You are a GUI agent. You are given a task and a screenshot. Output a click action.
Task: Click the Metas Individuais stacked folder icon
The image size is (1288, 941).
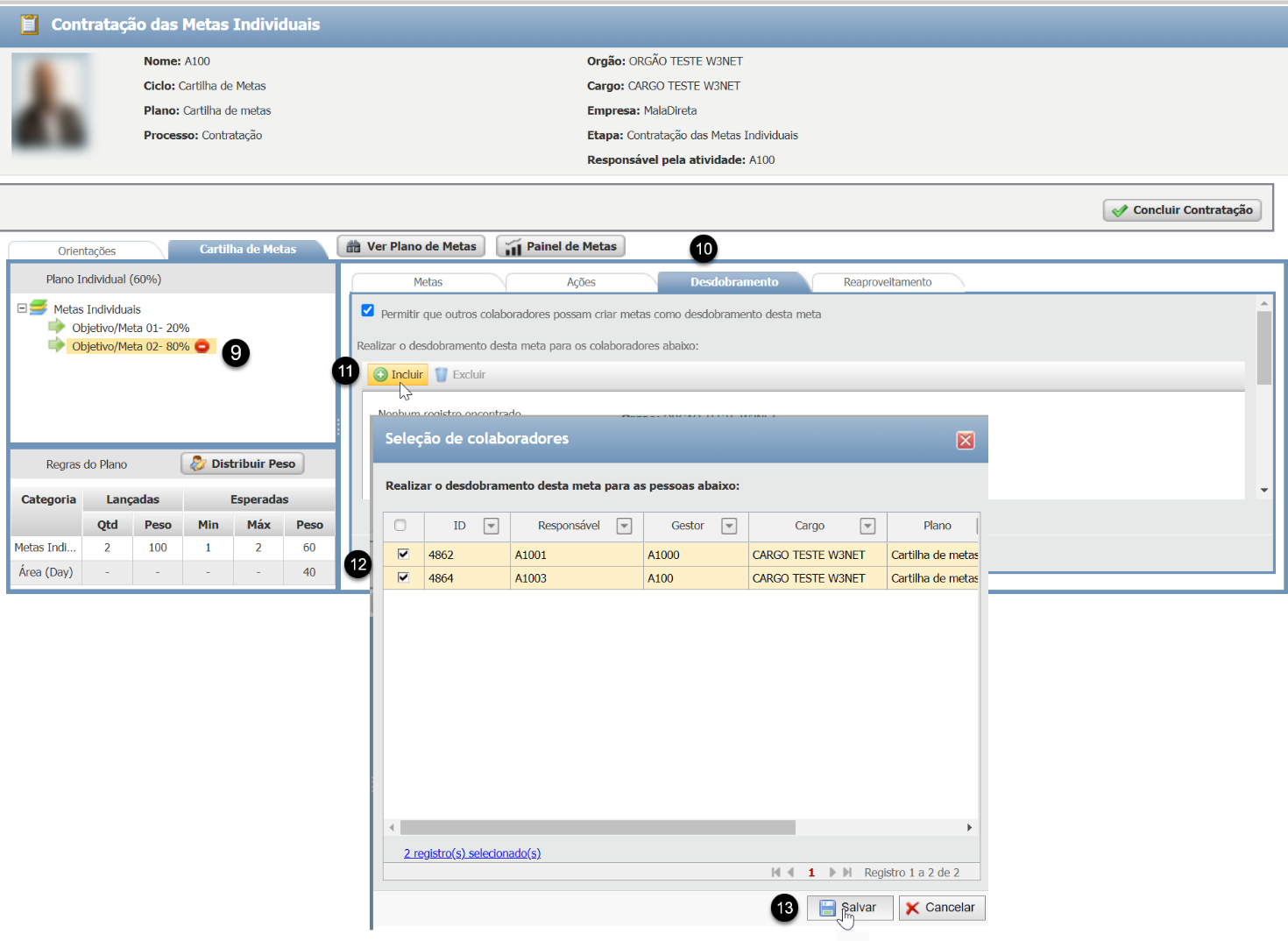point(39,308)
